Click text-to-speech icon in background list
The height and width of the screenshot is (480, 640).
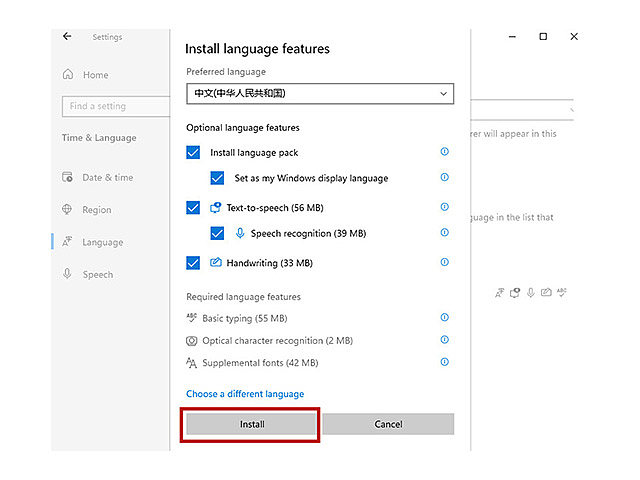(x=515, y=293)
